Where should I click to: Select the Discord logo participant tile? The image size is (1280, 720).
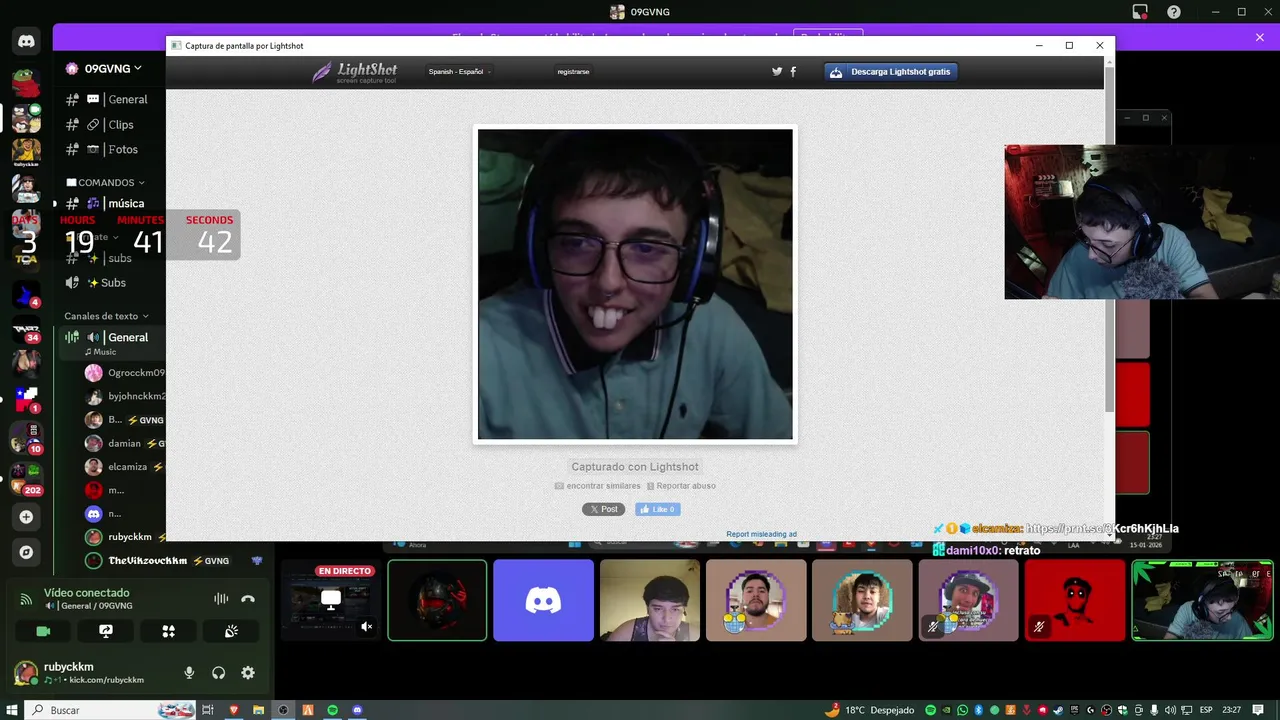543,600
